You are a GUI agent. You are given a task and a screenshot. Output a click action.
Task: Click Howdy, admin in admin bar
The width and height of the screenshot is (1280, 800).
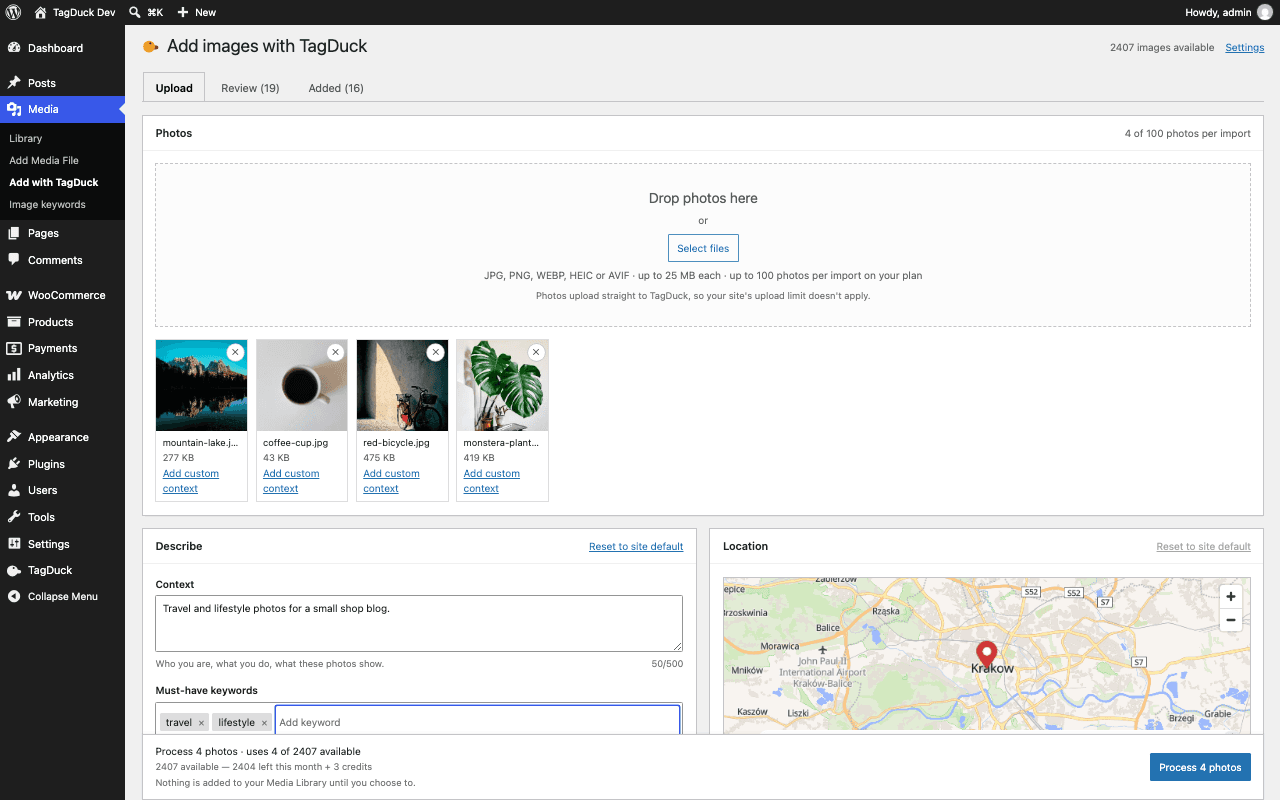pos(1218,12)
